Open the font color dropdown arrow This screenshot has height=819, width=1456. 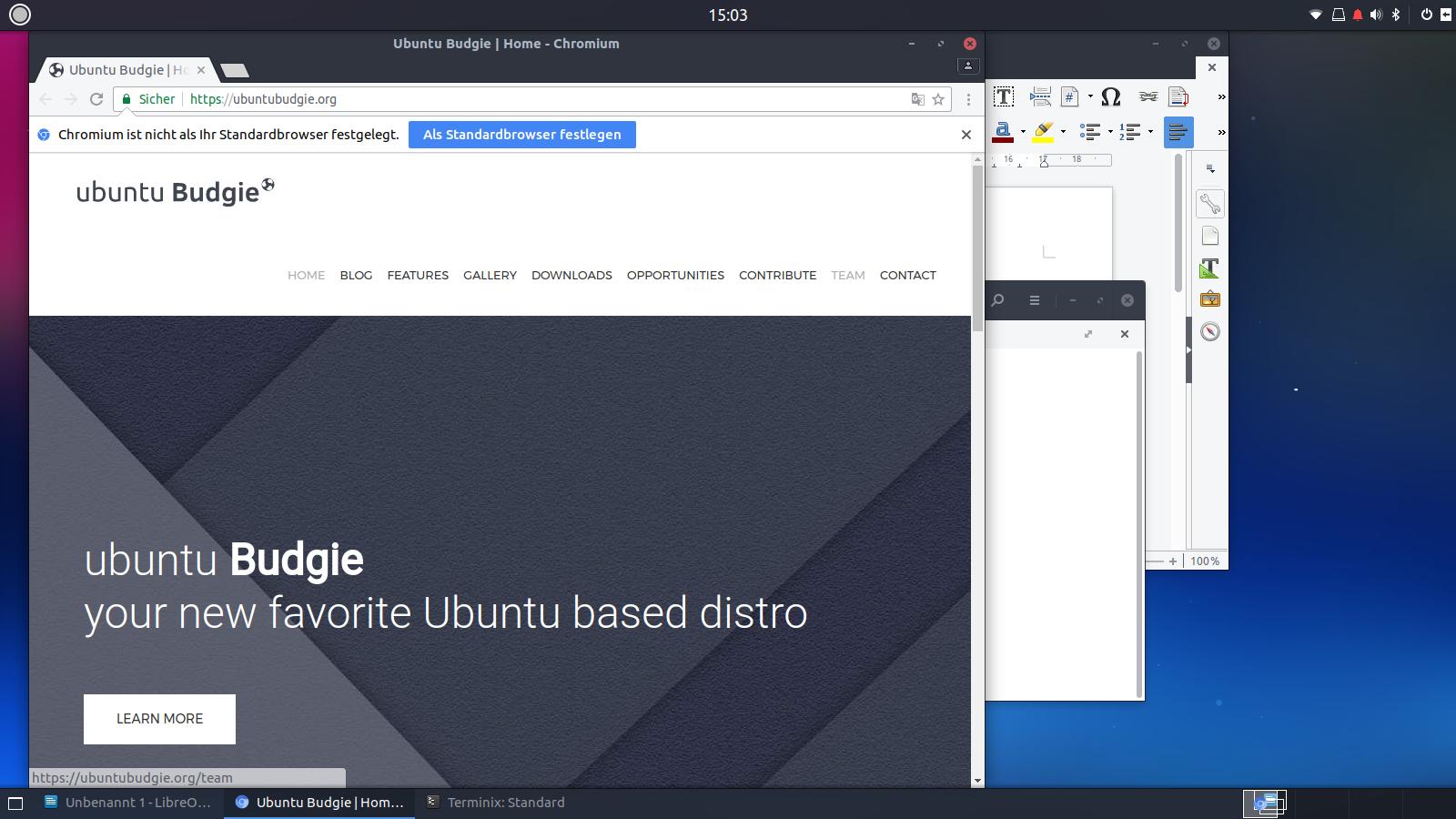tap(1023, 132)
